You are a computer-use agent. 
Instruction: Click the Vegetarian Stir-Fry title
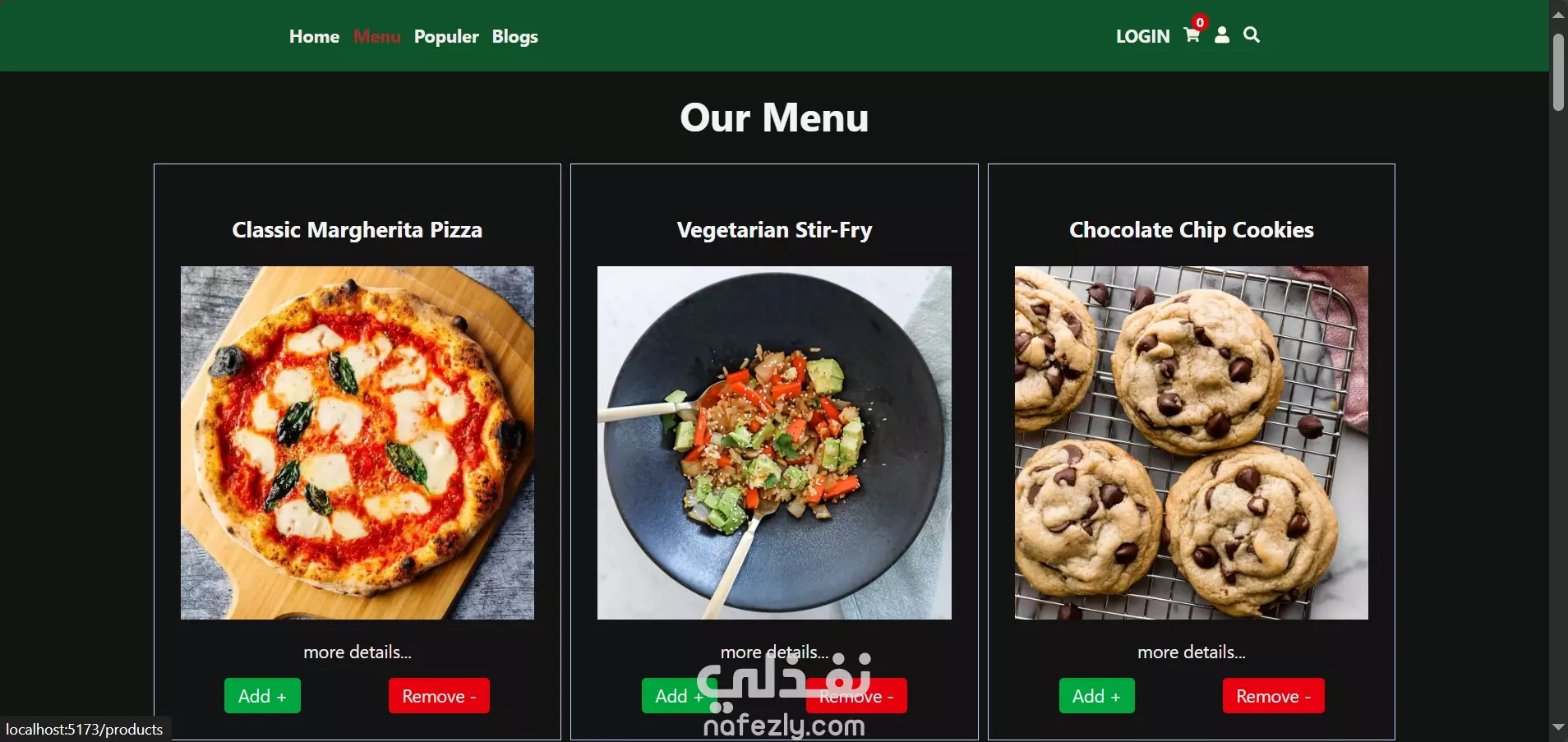coord(774,230)
